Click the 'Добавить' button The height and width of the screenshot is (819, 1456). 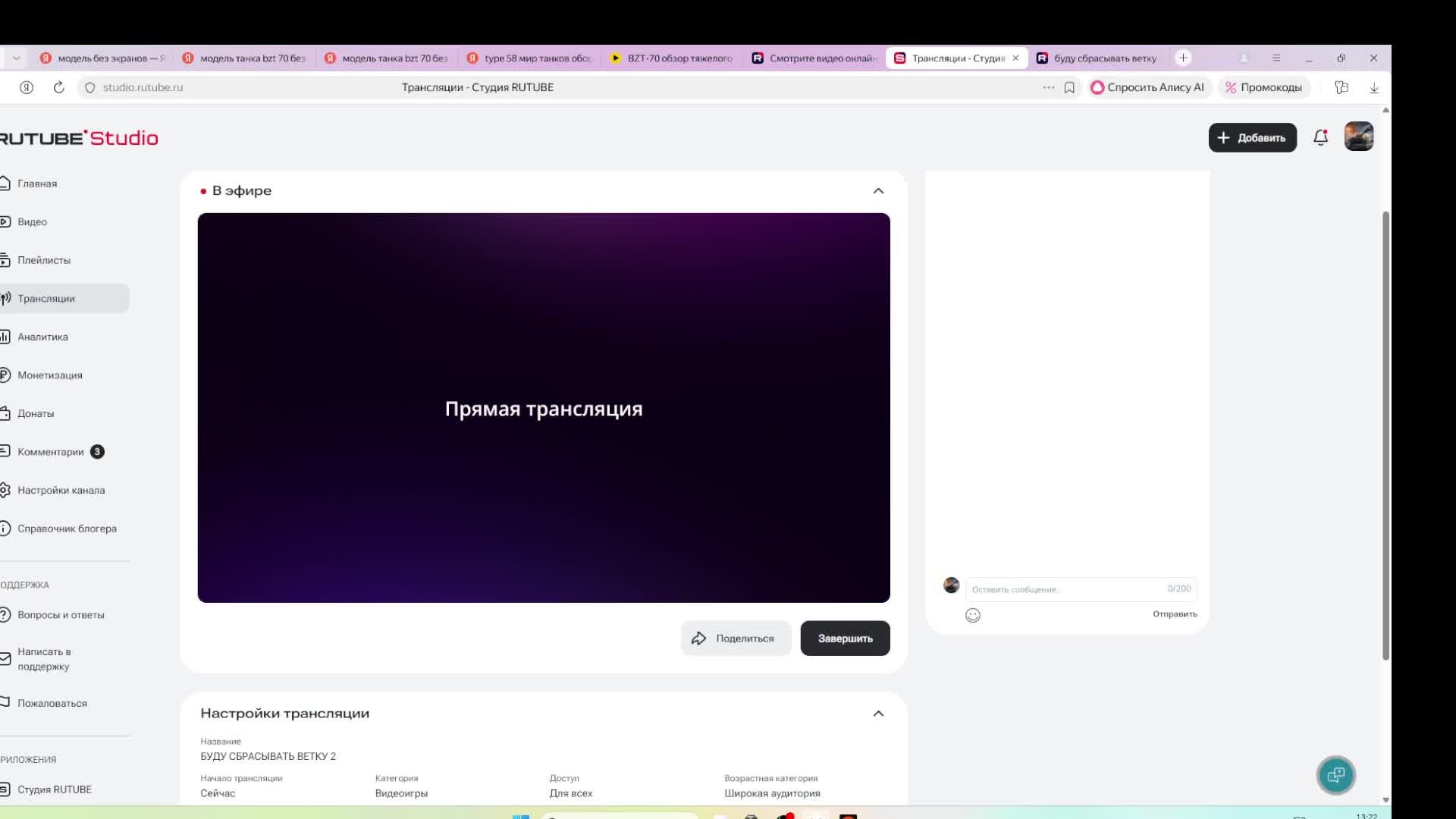(1252, 137)
